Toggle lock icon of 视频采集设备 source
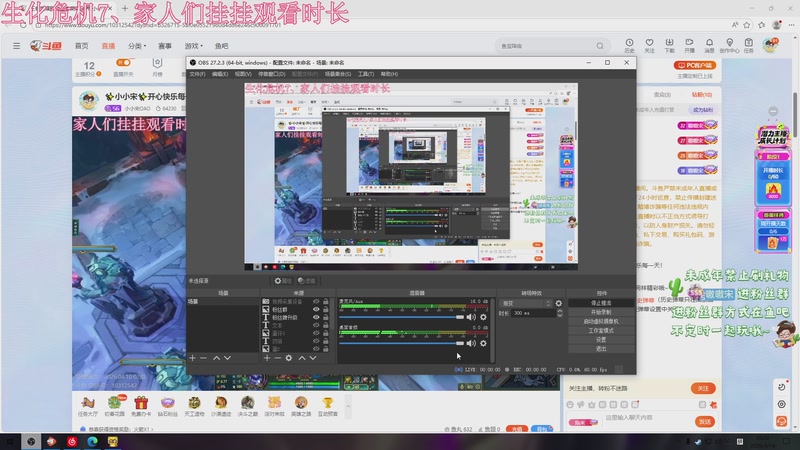The image size is (800, 450). coord(326,302)
